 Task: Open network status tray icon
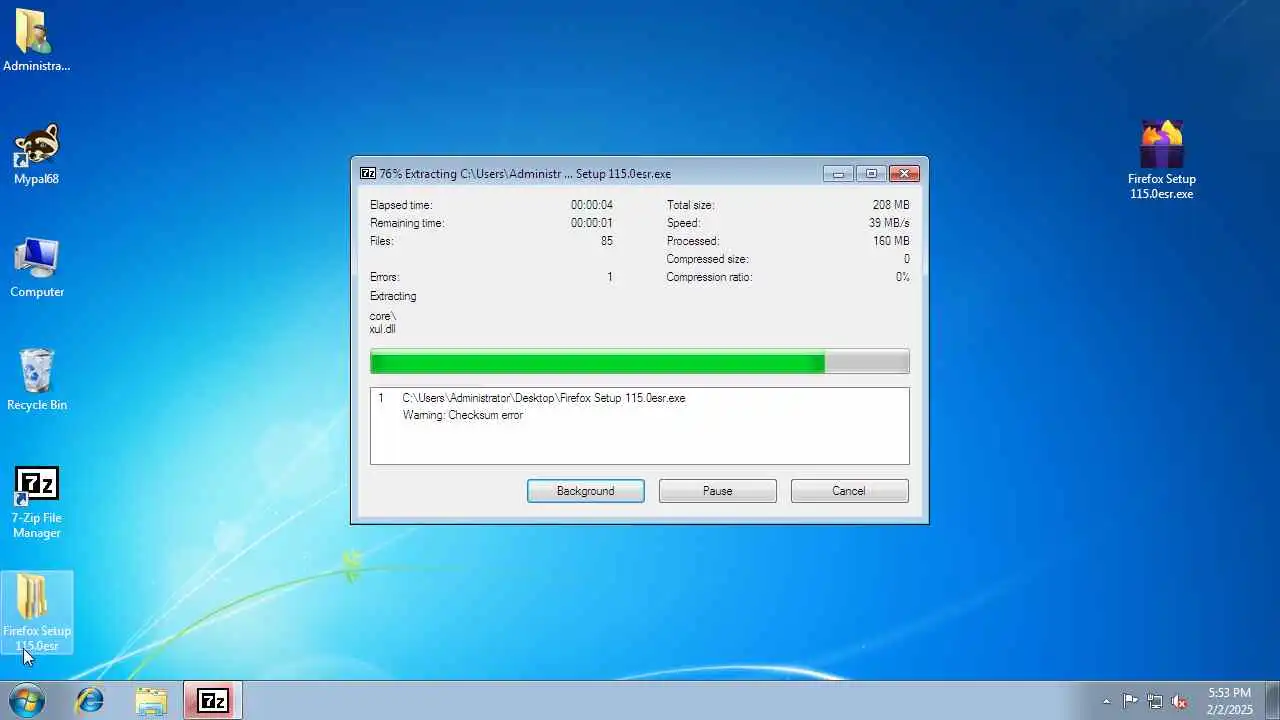[x=1155, y=701]
